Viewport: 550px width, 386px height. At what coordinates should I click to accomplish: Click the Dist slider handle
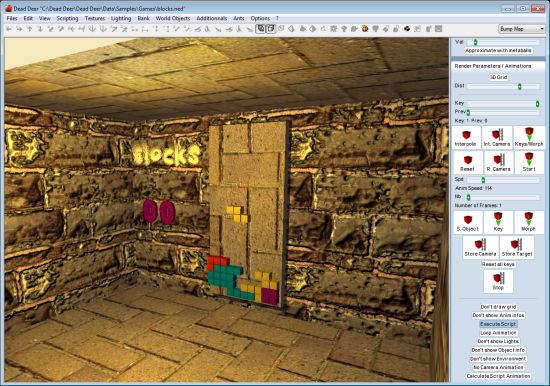tap(520, 86)
